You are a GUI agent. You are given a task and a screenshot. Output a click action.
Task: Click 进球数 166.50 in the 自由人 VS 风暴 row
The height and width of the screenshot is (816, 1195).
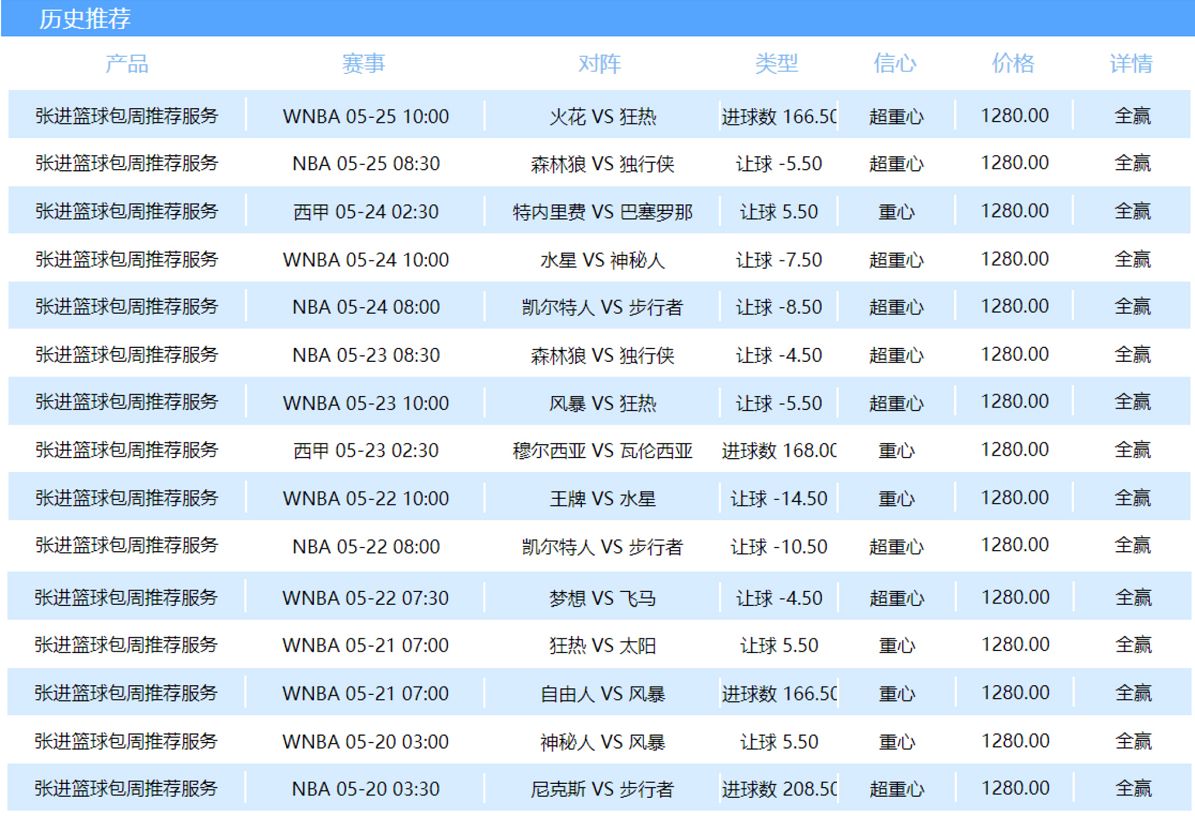point(779,693)
